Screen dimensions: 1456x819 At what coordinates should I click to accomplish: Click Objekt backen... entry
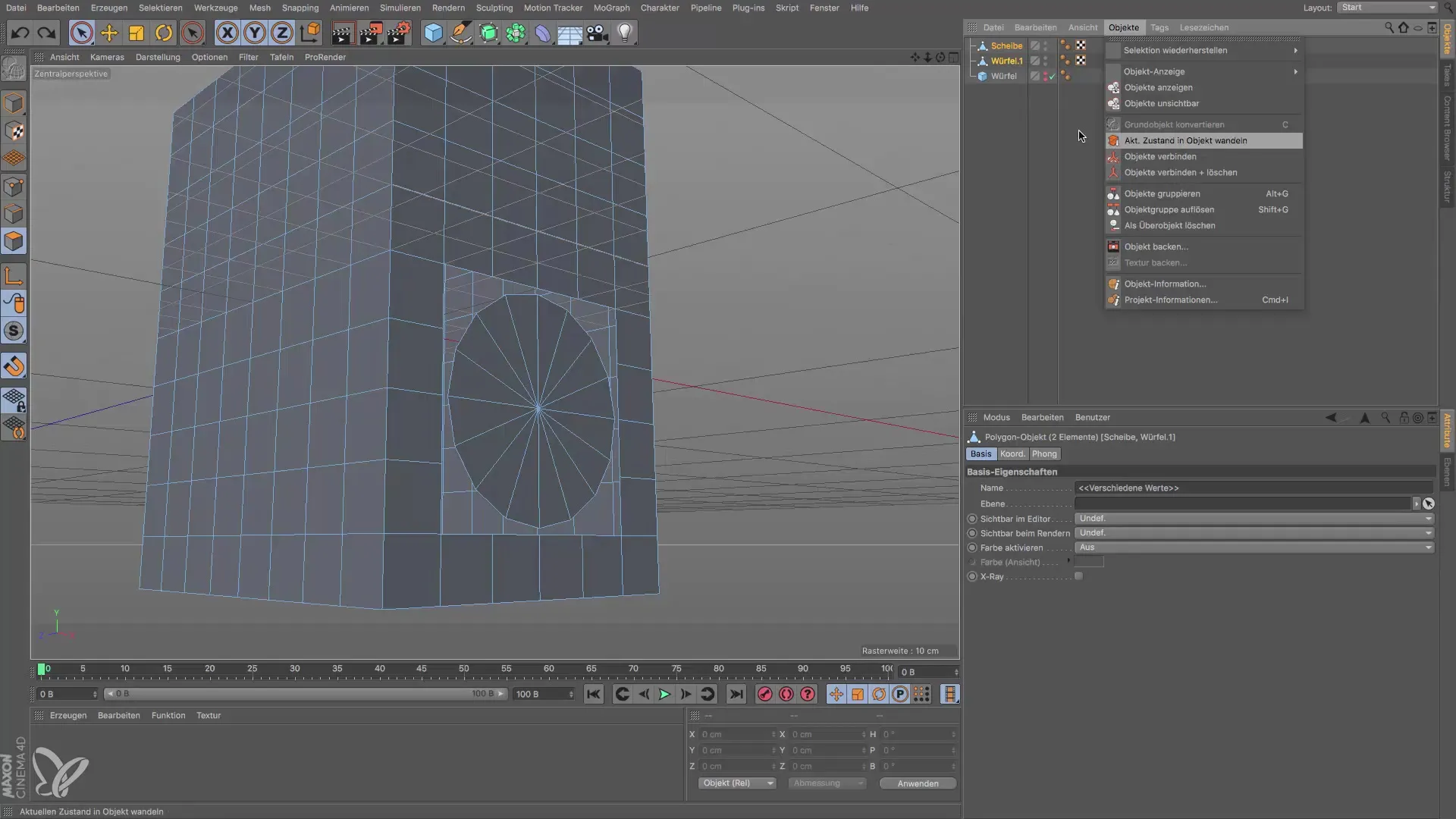[x=1204, y=246]
